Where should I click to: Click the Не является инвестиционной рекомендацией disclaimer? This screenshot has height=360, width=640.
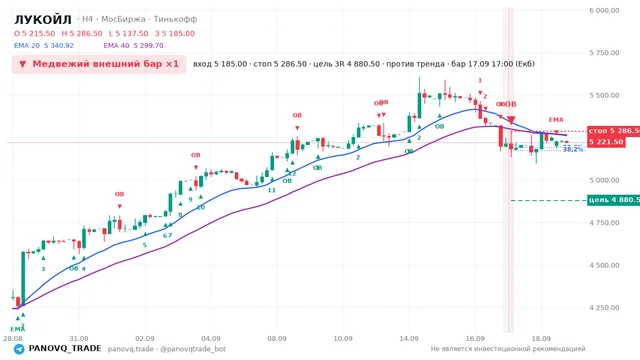pos(508,349)
